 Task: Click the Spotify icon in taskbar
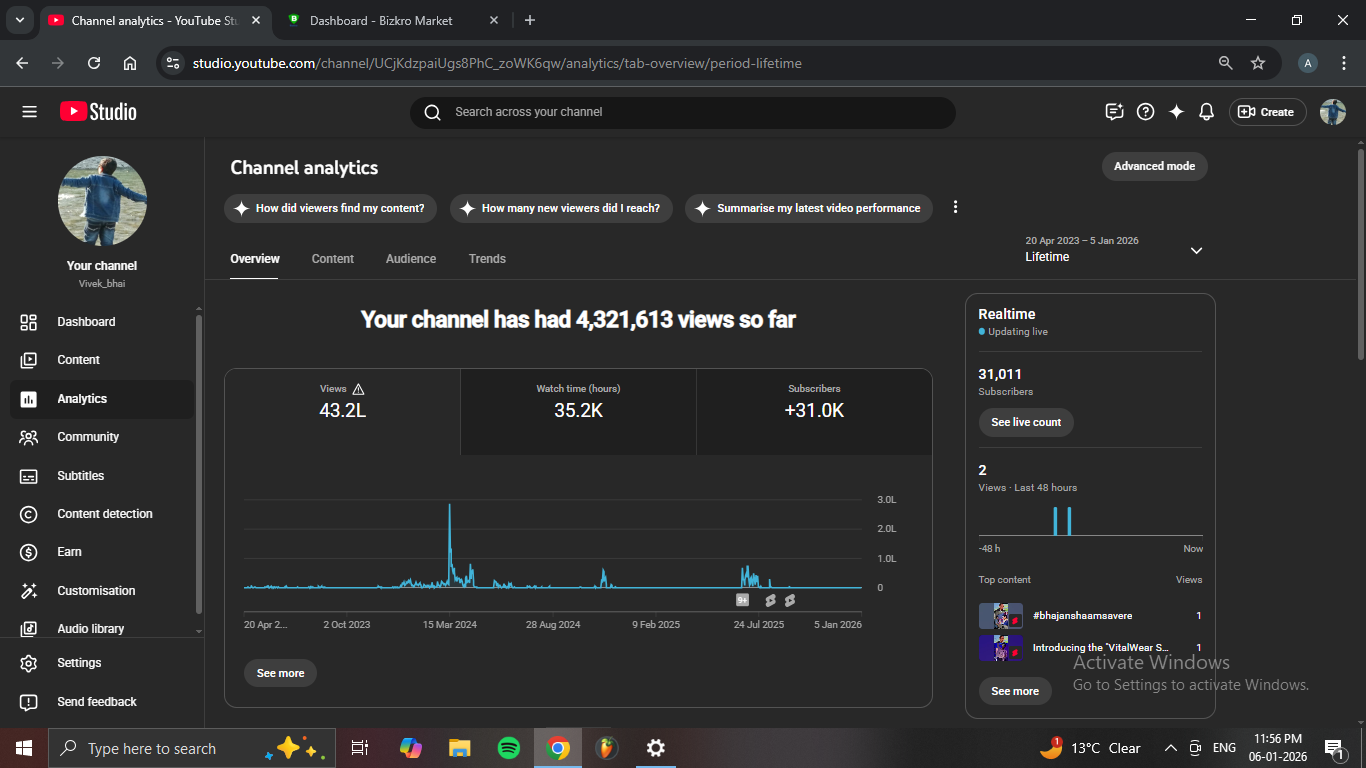[508, 748]
